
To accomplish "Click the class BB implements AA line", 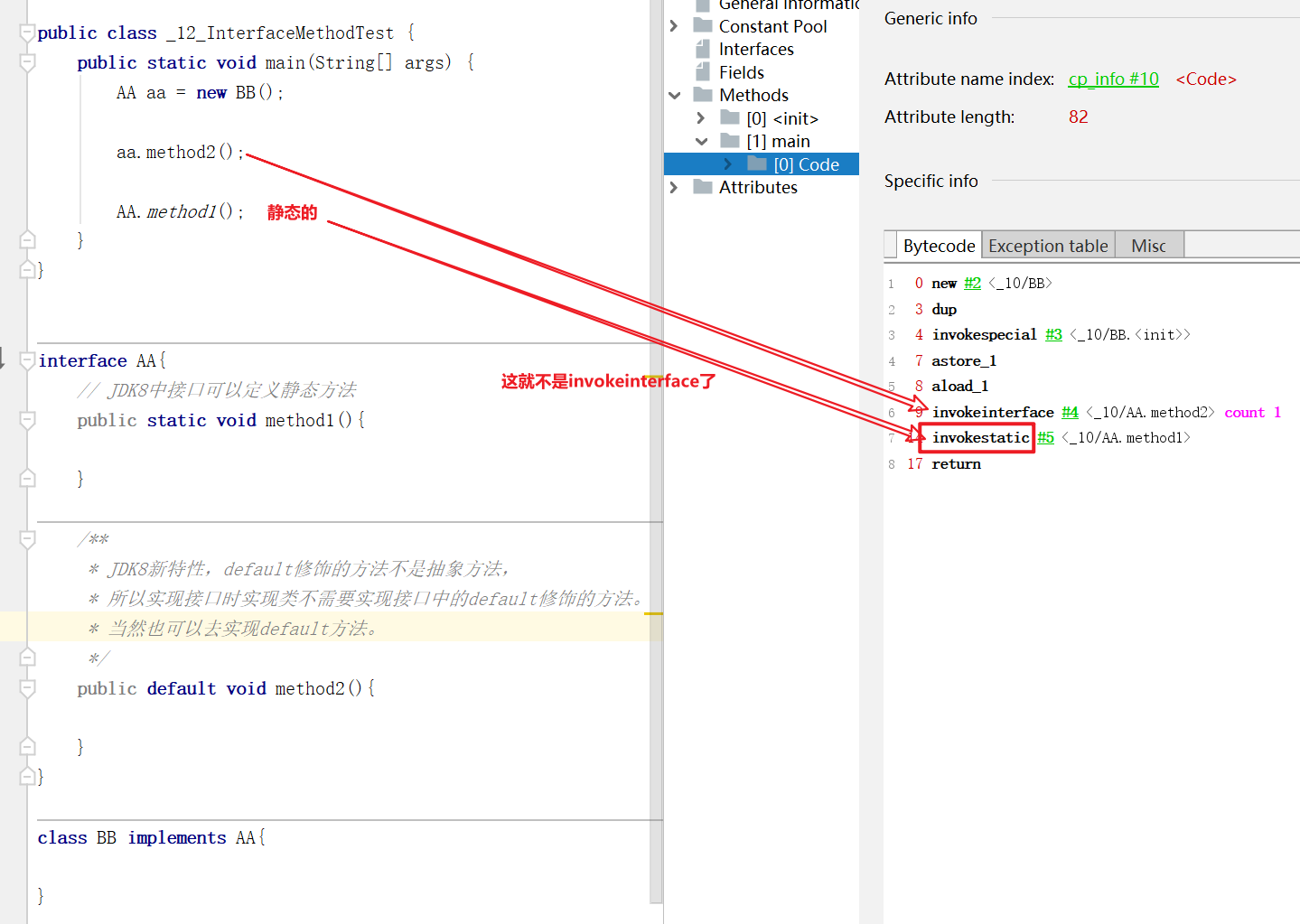I will click(152, 838).
